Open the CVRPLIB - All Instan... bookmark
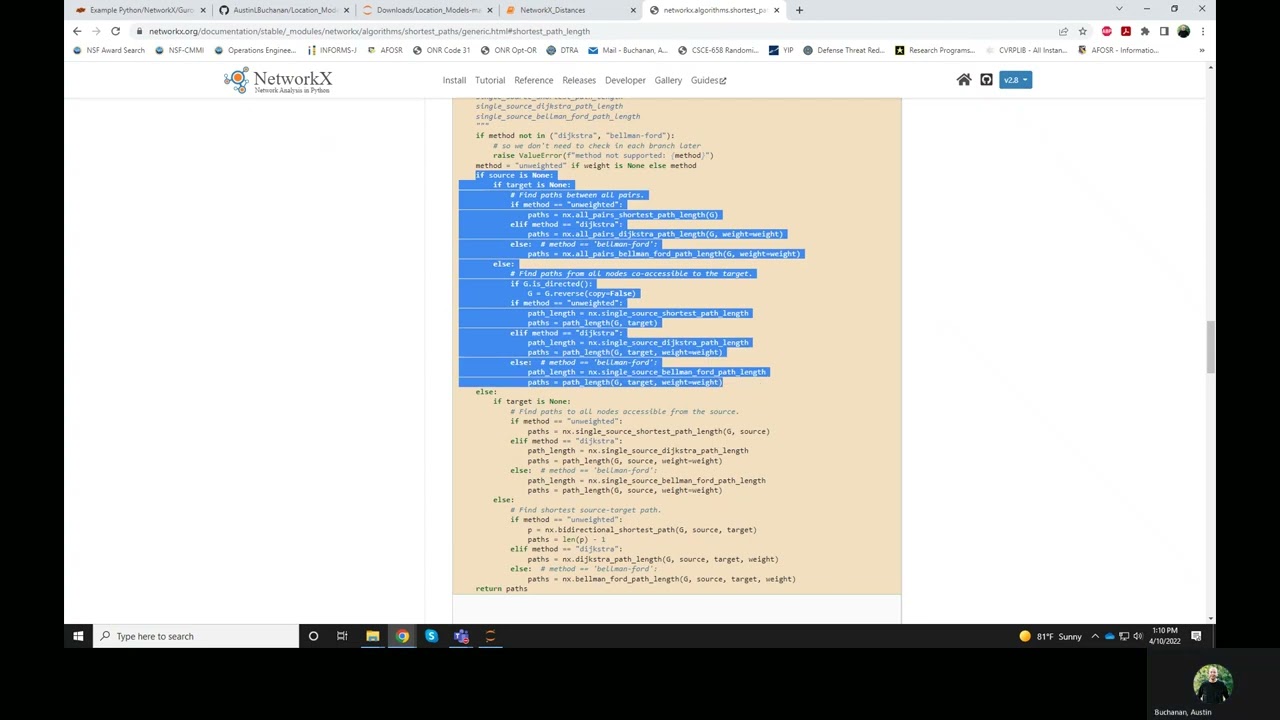The width and height of the screenshot is (1280, 720). click(1025, 50)
